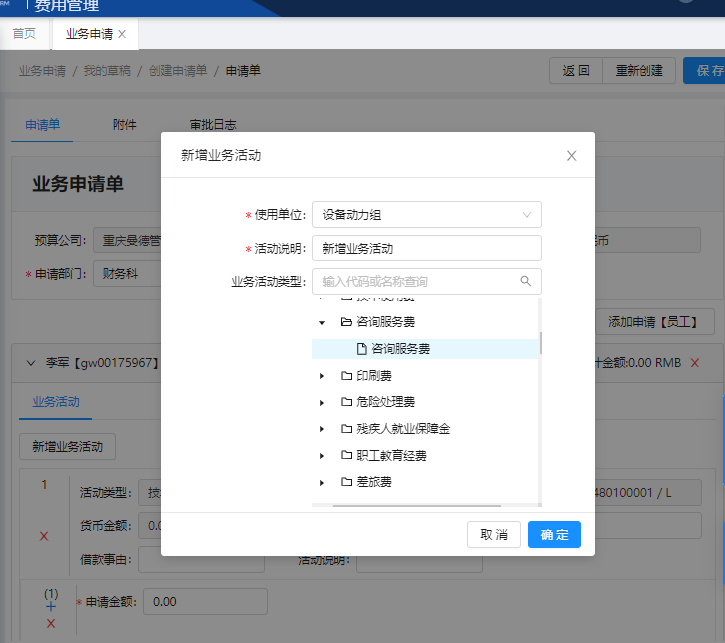Select 差旅费 tree node text
The image size is (725, 643).
point(374,482)
